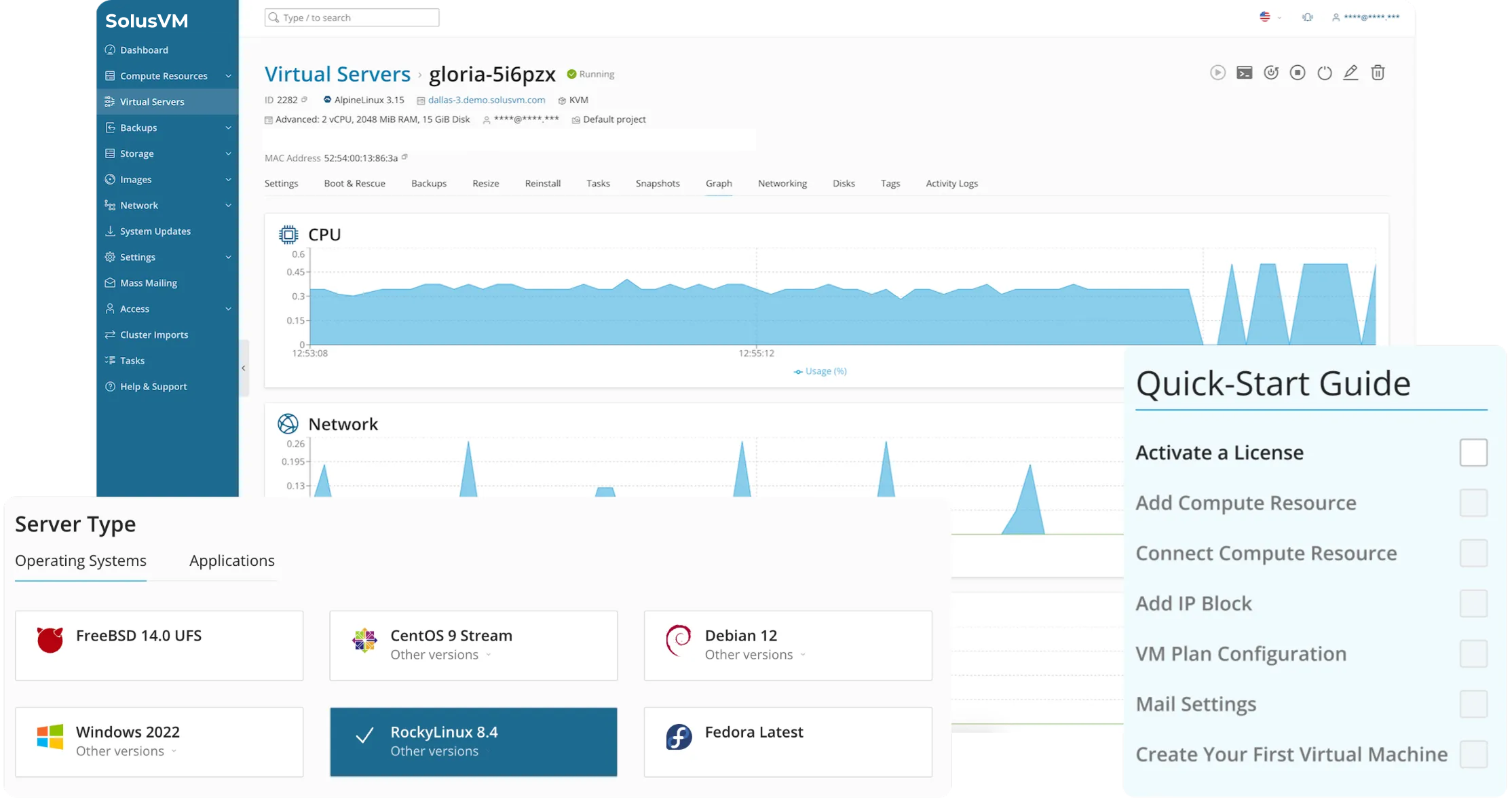Restart the virtual server

tap(1270, 73)
